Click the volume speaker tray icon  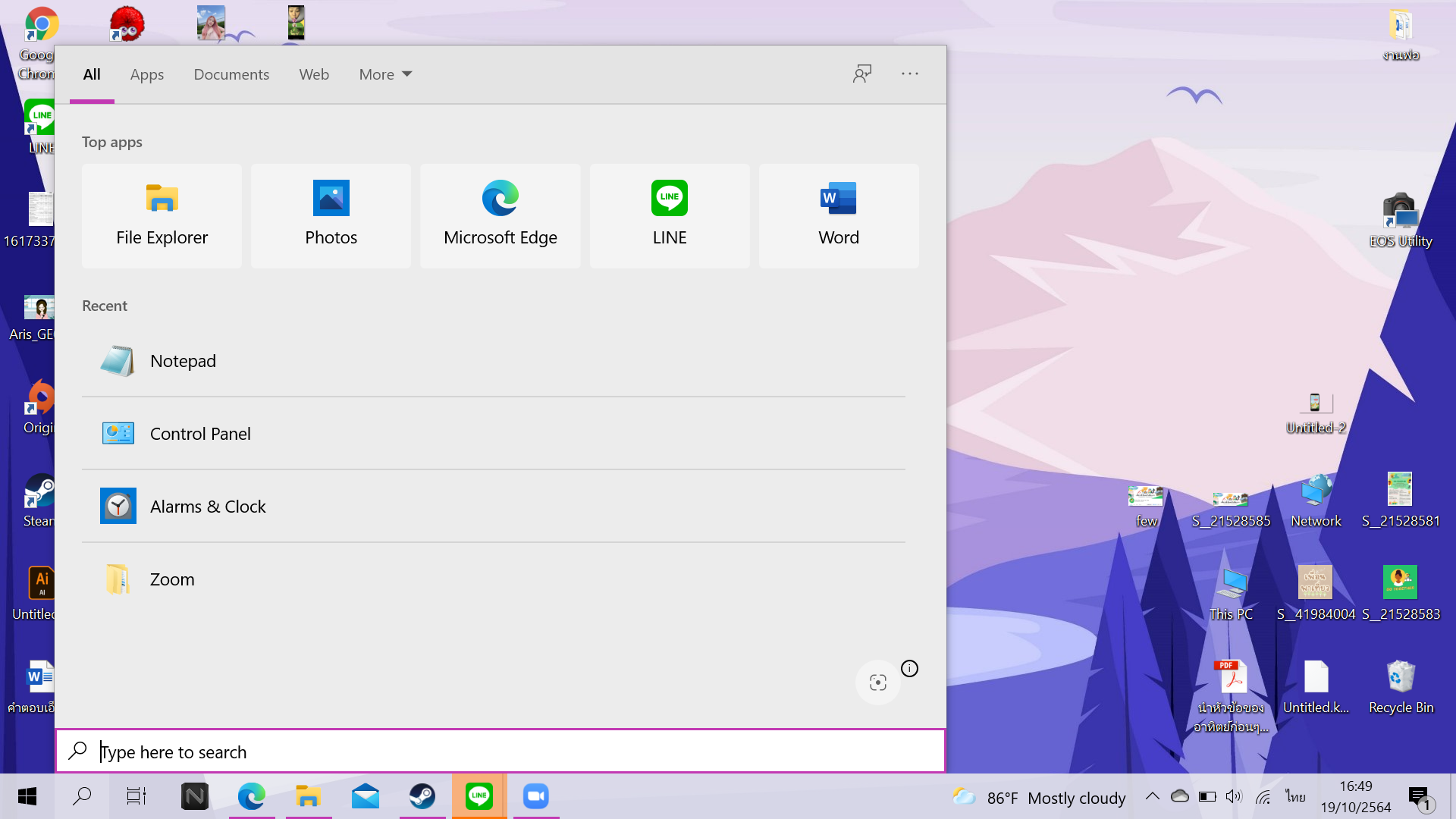tap(1235, 796)
